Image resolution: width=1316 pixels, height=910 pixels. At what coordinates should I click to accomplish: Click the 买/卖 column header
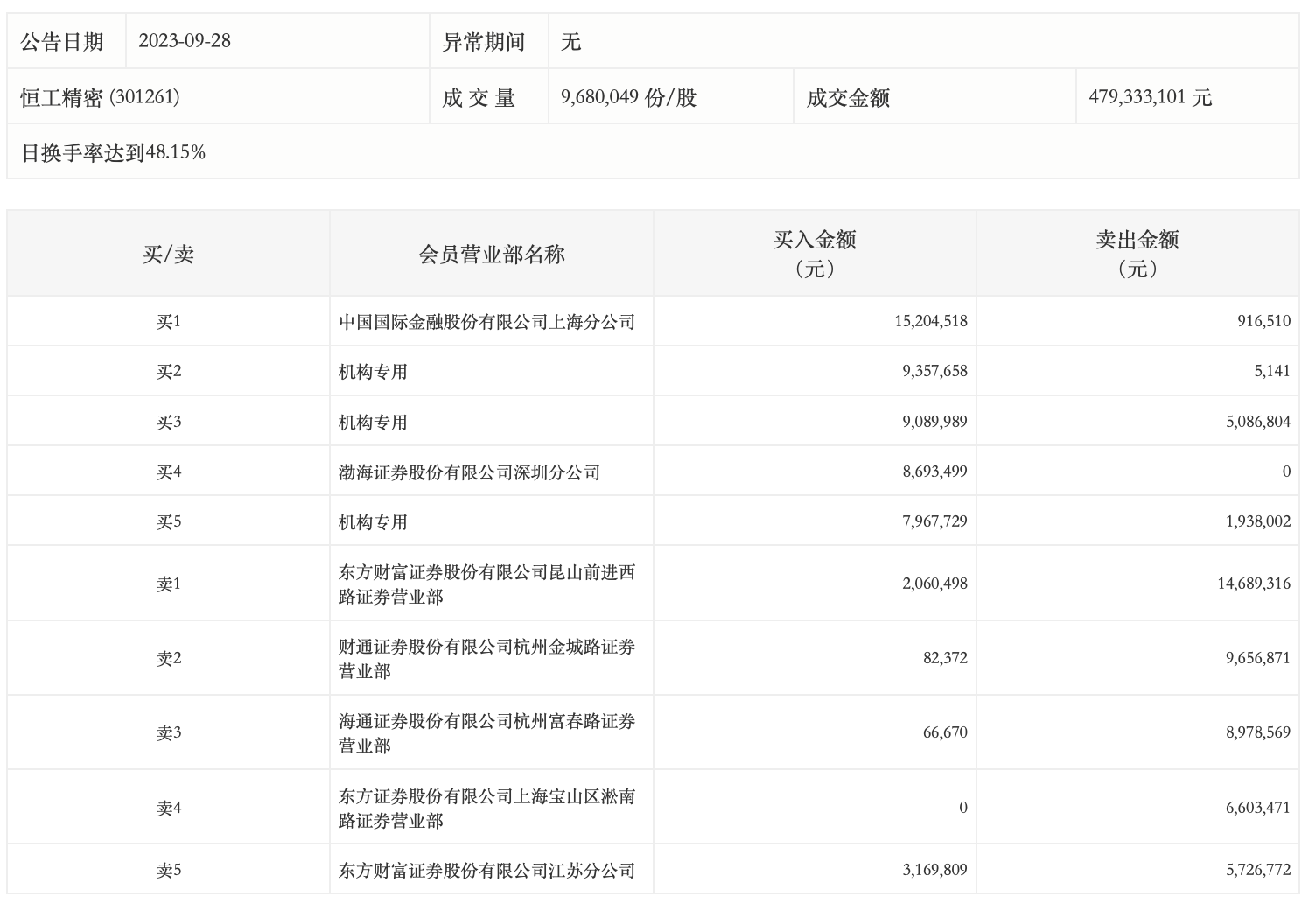pyautogui.click(x=168, y=254)
